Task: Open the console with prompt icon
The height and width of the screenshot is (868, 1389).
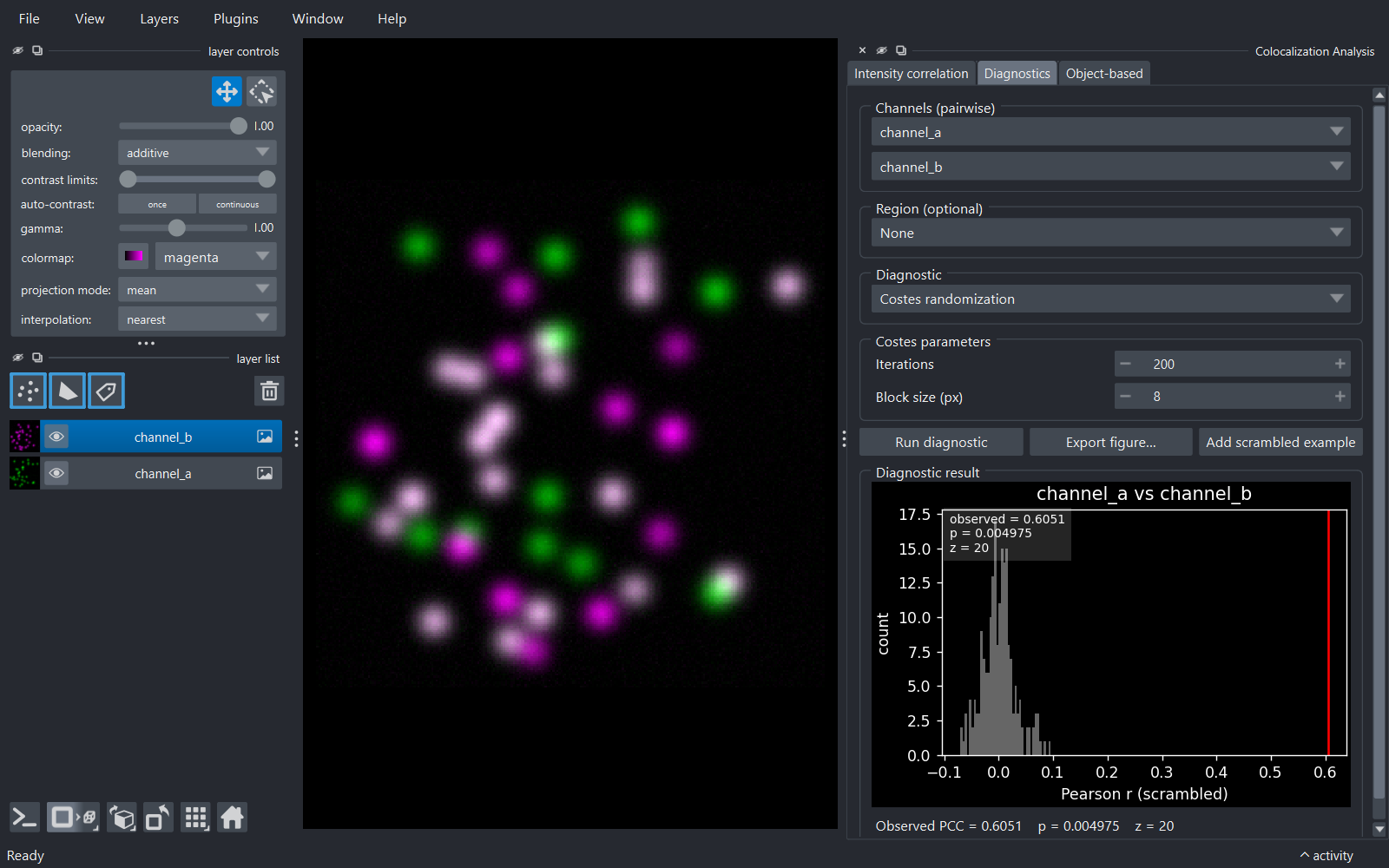Action: pyautogui.click(x=24, y=818)
